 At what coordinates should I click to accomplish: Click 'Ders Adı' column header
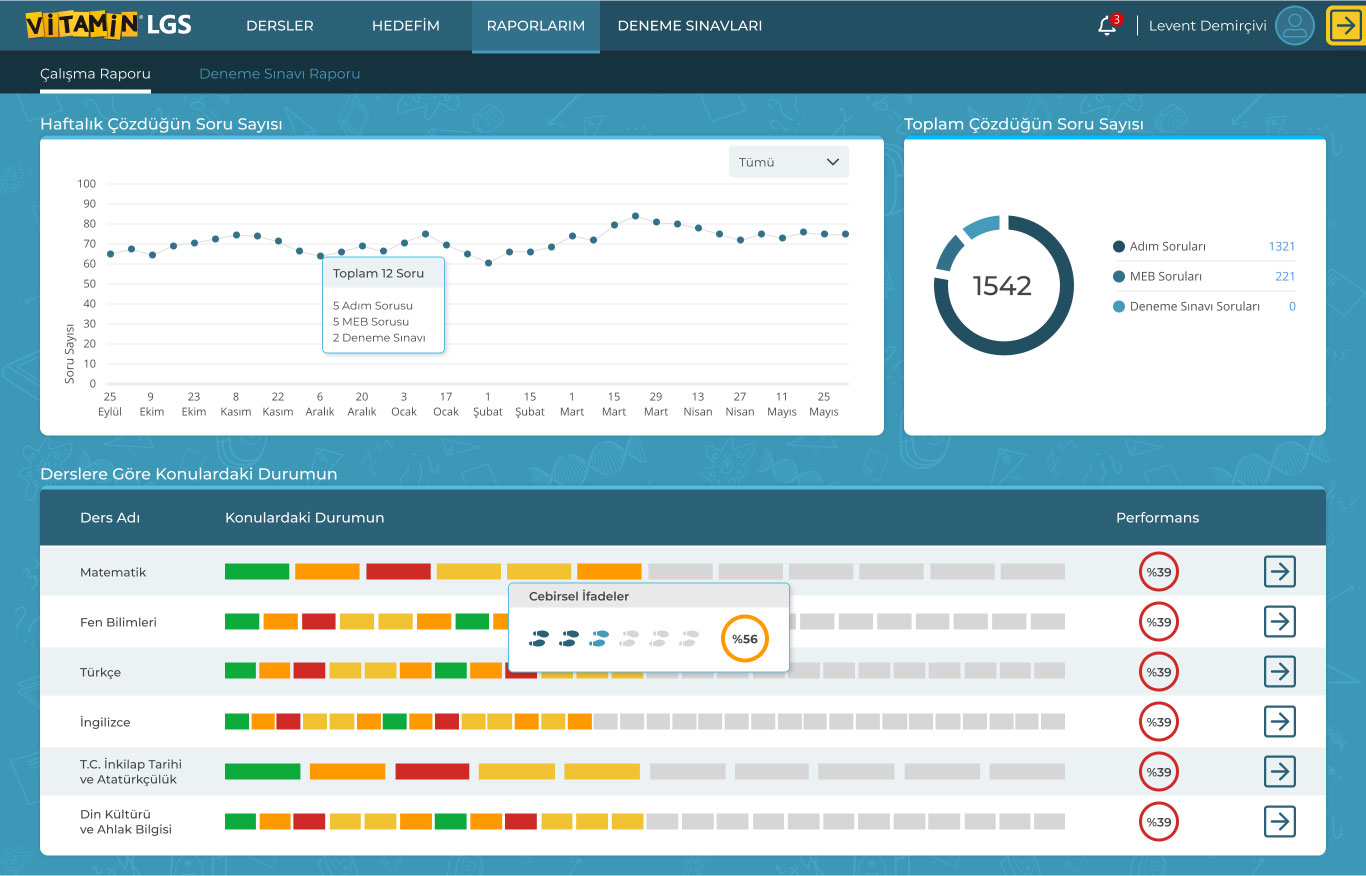point(110,518)
